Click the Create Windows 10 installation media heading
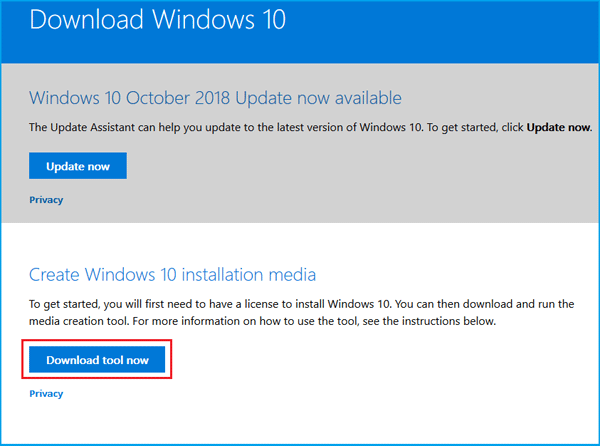600x446 pixels. (174, 274)
